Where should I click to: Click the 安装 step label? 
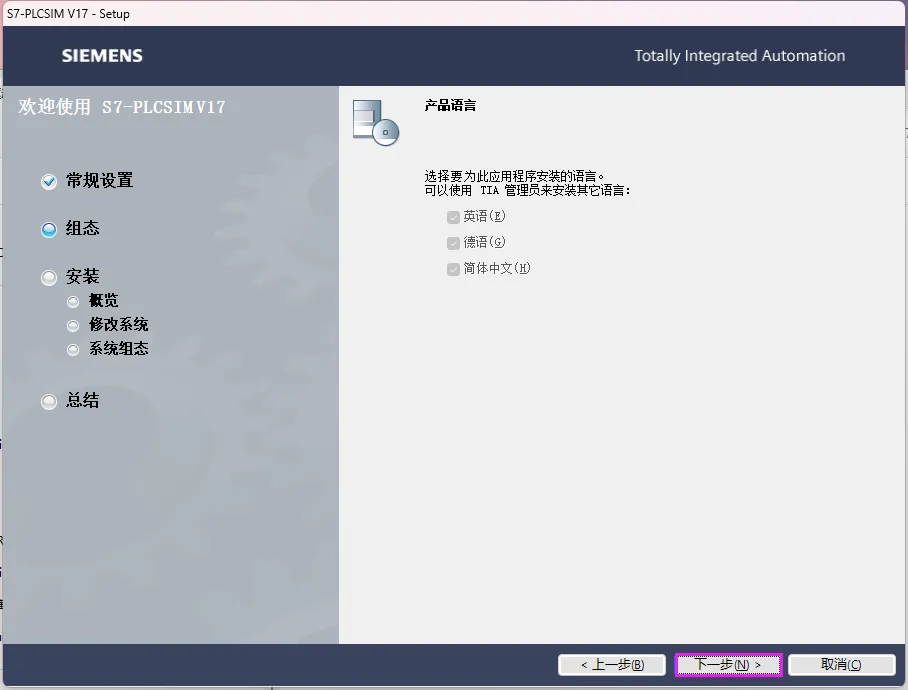(82, 276)
